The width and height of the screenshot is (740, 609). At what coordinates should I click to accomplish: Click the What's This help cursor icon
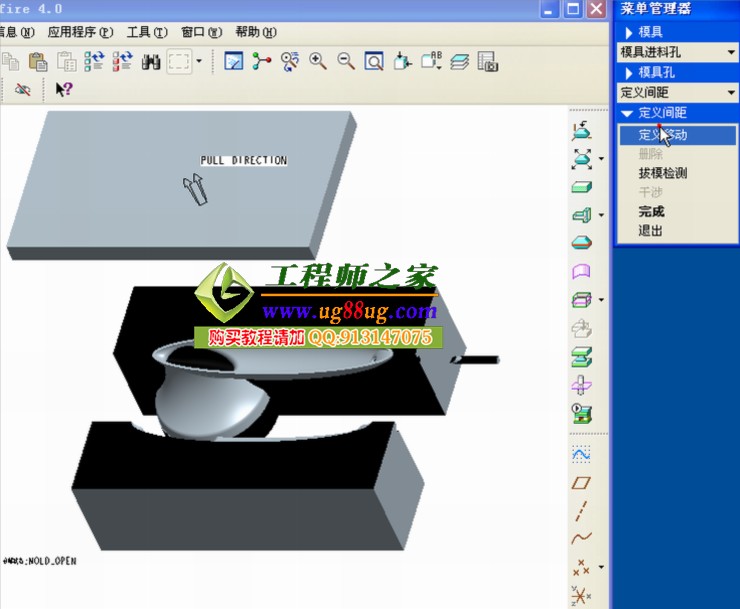[x=64, y=90]
